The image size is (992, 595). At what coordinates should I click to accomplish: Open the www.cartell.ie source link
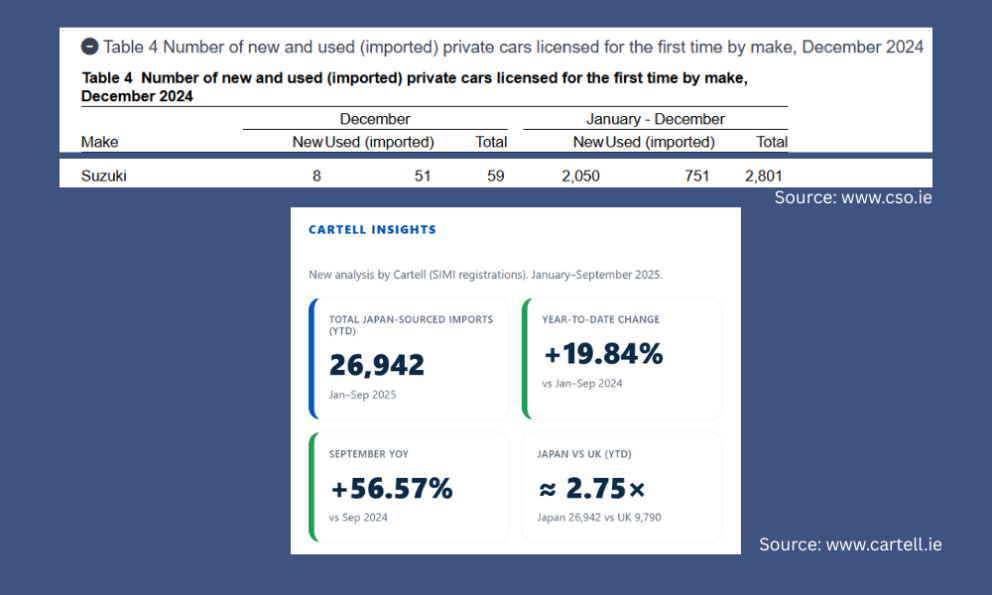pyautogui.click(x=850, y=544)
